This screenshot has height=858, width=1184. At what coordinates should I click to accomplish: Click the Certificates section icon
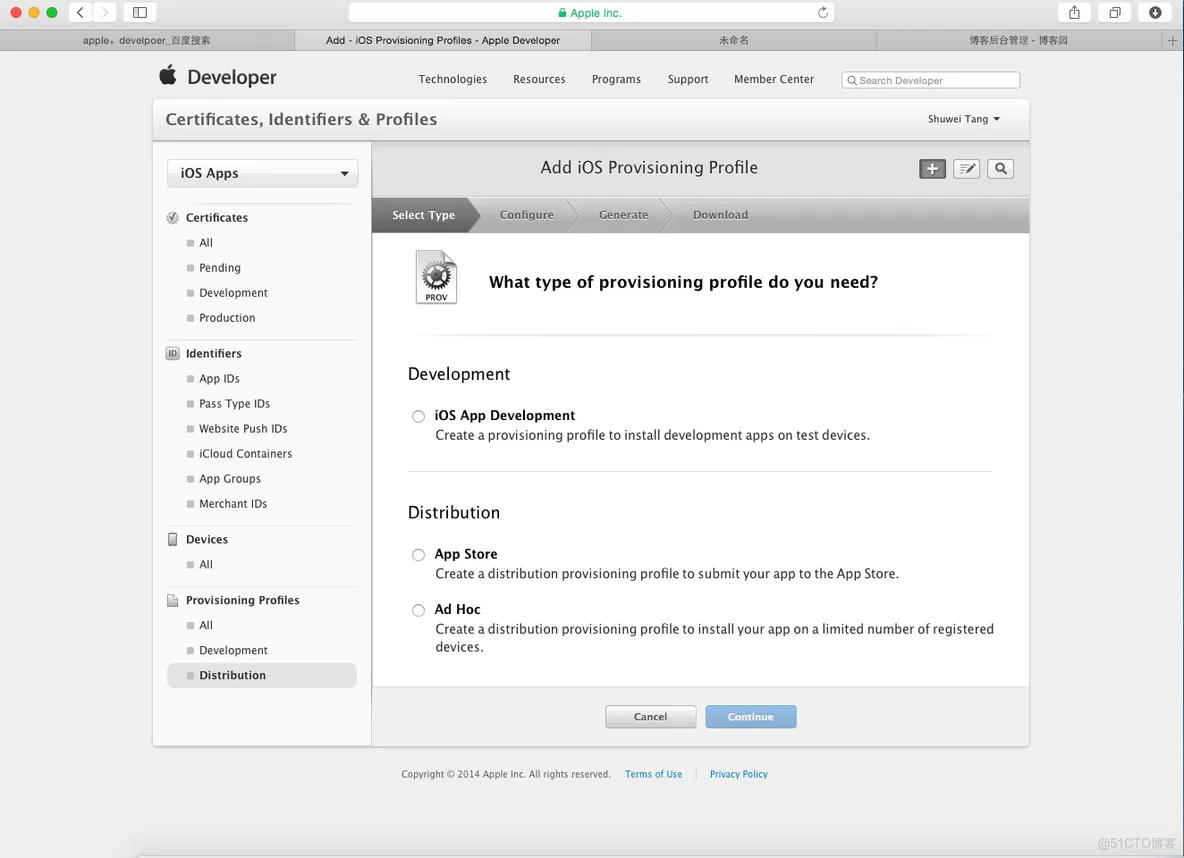(172, 218)
